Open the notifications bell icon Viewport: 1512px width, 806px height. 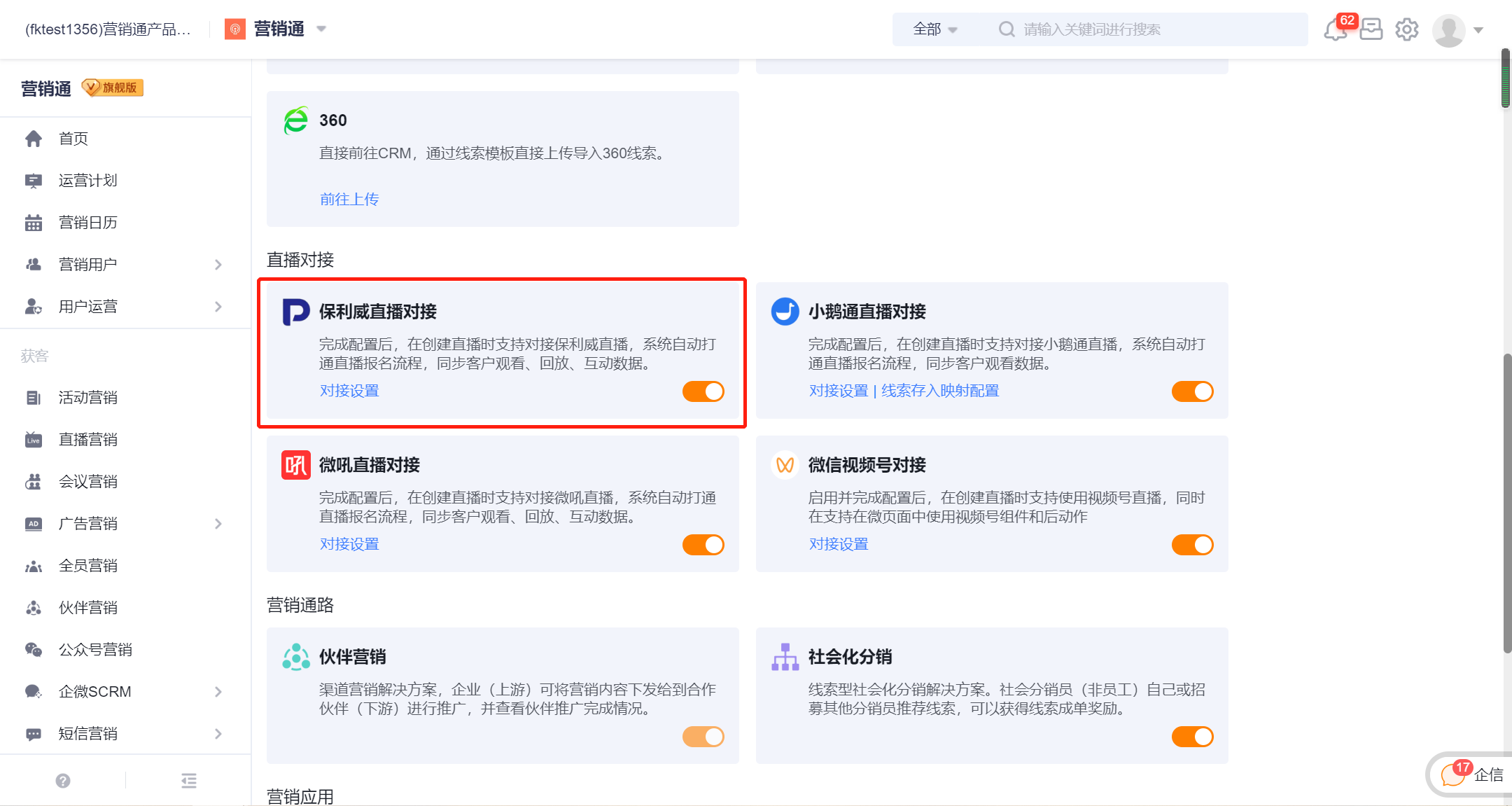coord(1335,30)
